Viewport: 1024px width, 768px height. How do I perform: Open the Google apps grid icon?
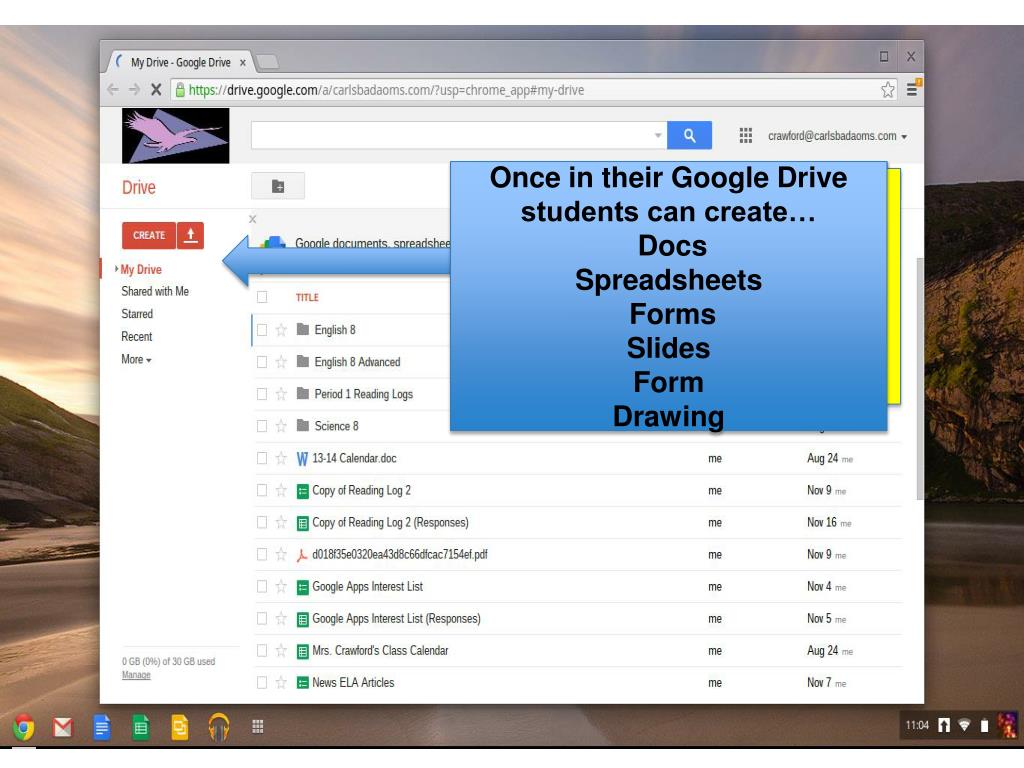[x=745, y=135]
